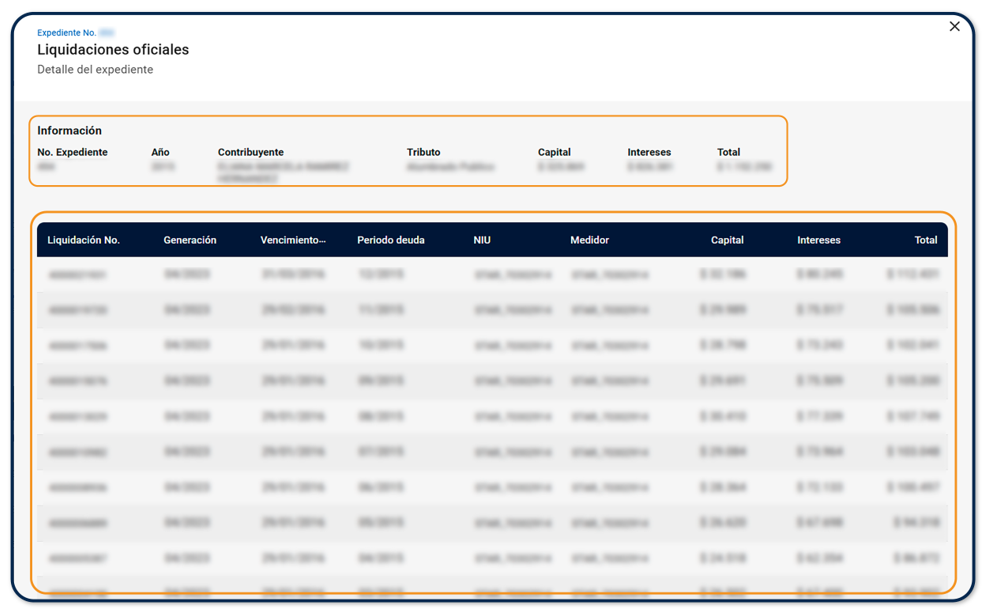This screenshot has height=613, width=985.
Task: Sort table by Generación column
Action: coord(190,240)
